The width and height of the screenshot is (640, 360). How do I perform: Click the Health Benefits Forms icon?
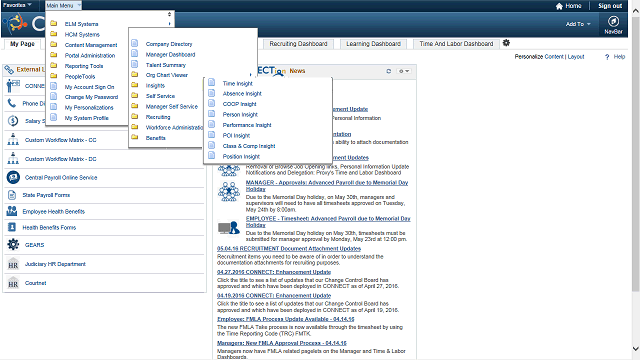12,227
